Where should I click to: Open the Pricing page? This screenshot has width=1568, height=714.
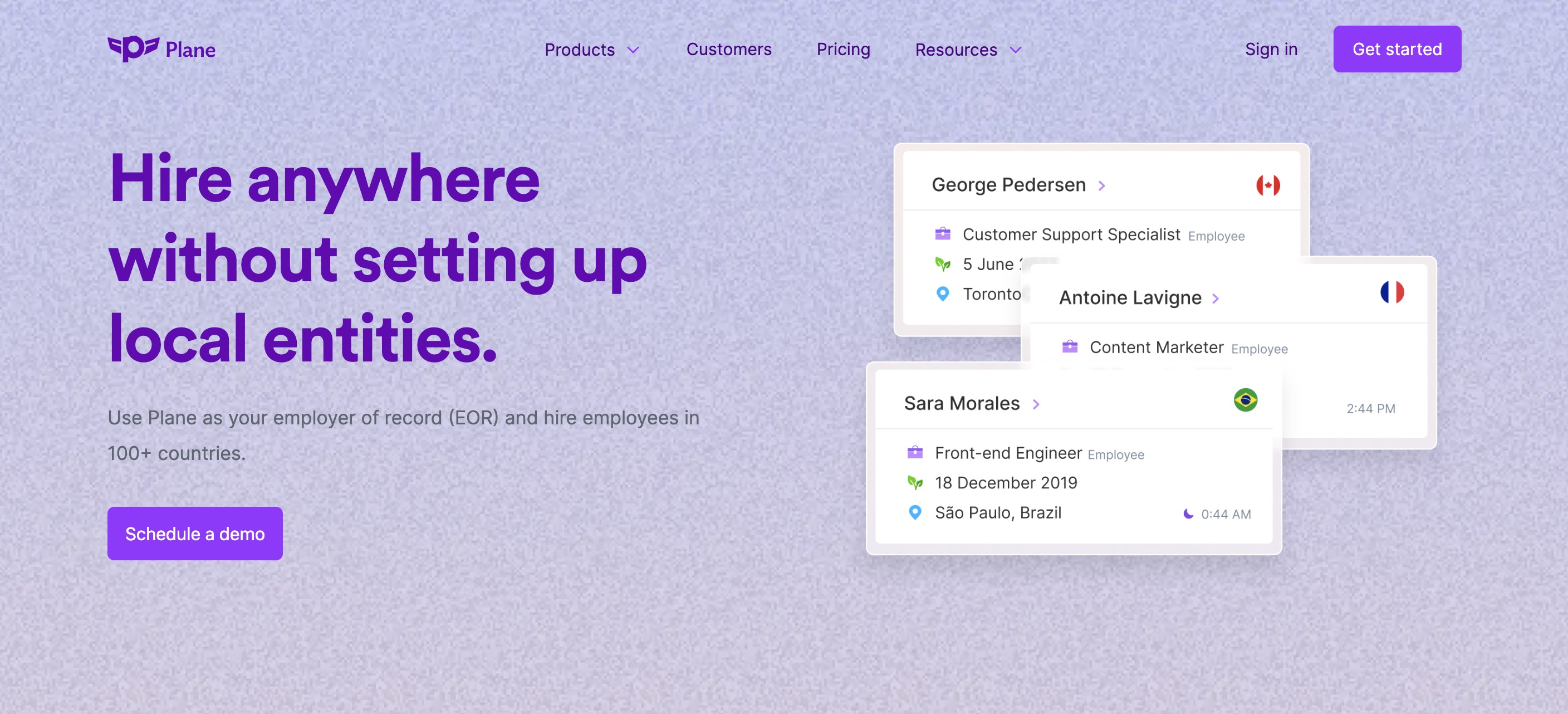click(843, 50)
